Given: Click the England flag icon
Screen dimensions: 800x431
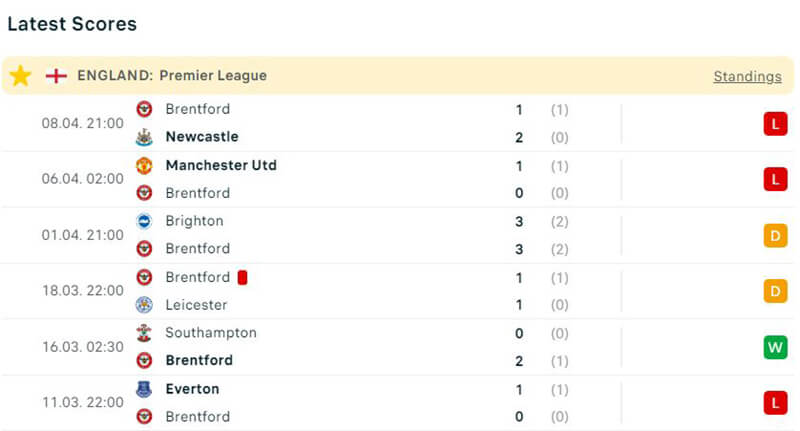Looking at the screenshot, I should tap(56, 76).
